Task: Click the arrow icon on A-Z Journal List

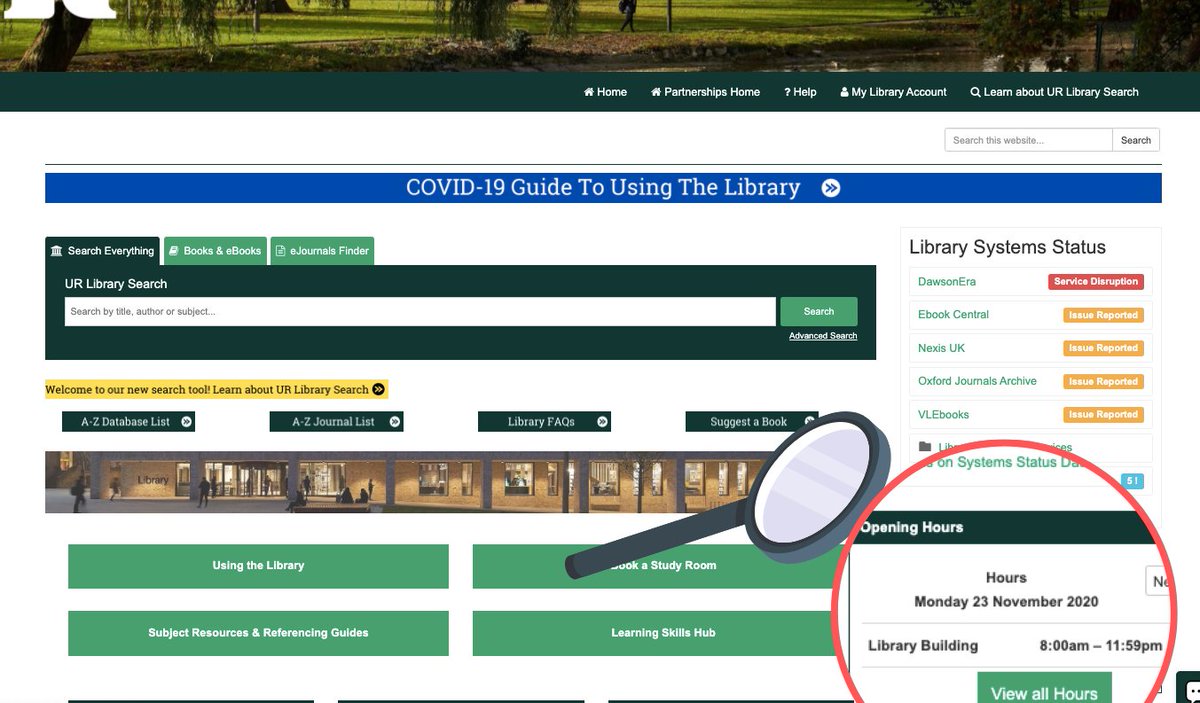Action: [x=395, y=422]
